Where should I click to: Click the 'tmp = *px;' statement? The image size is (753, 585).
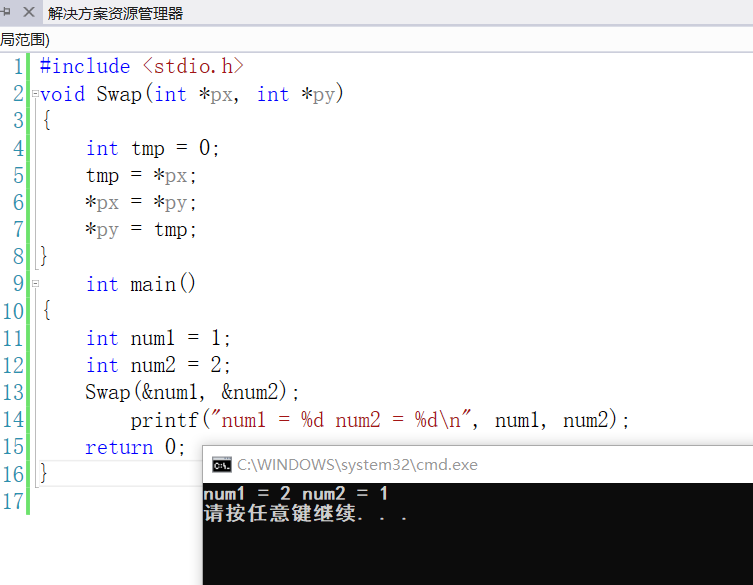click(141, 175)
